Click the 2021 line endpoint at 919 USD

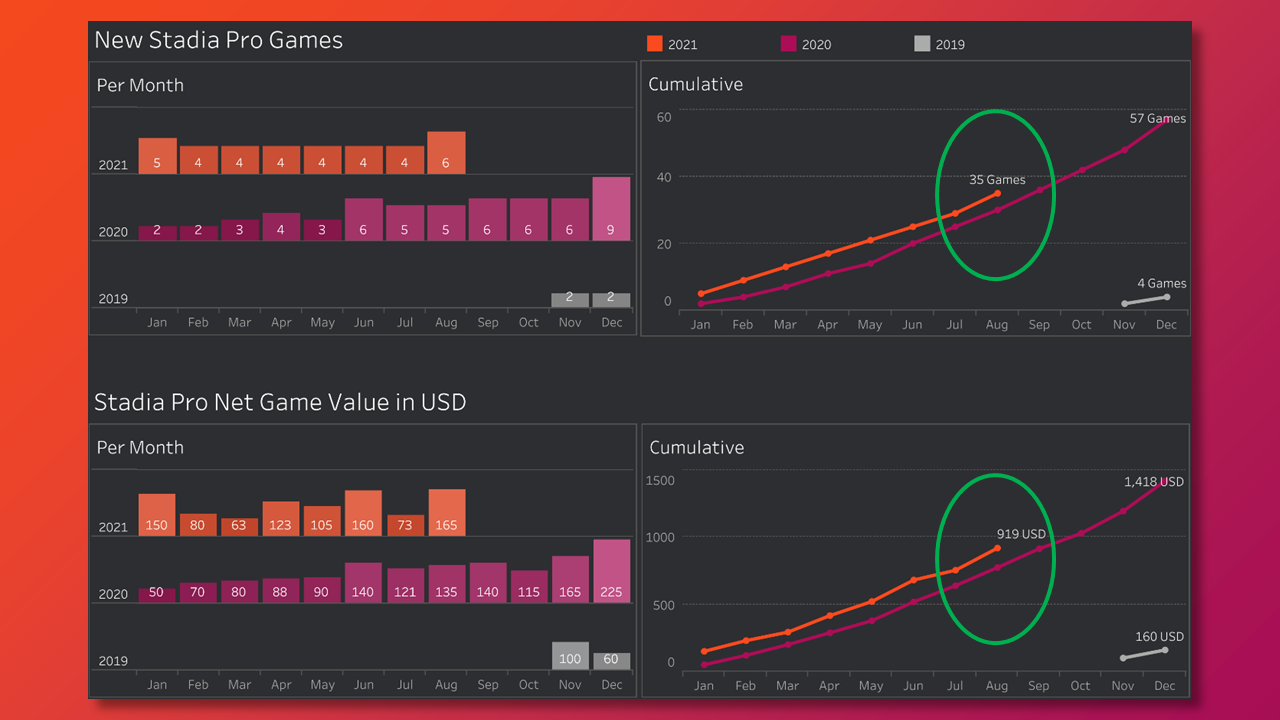coord(998,548)
